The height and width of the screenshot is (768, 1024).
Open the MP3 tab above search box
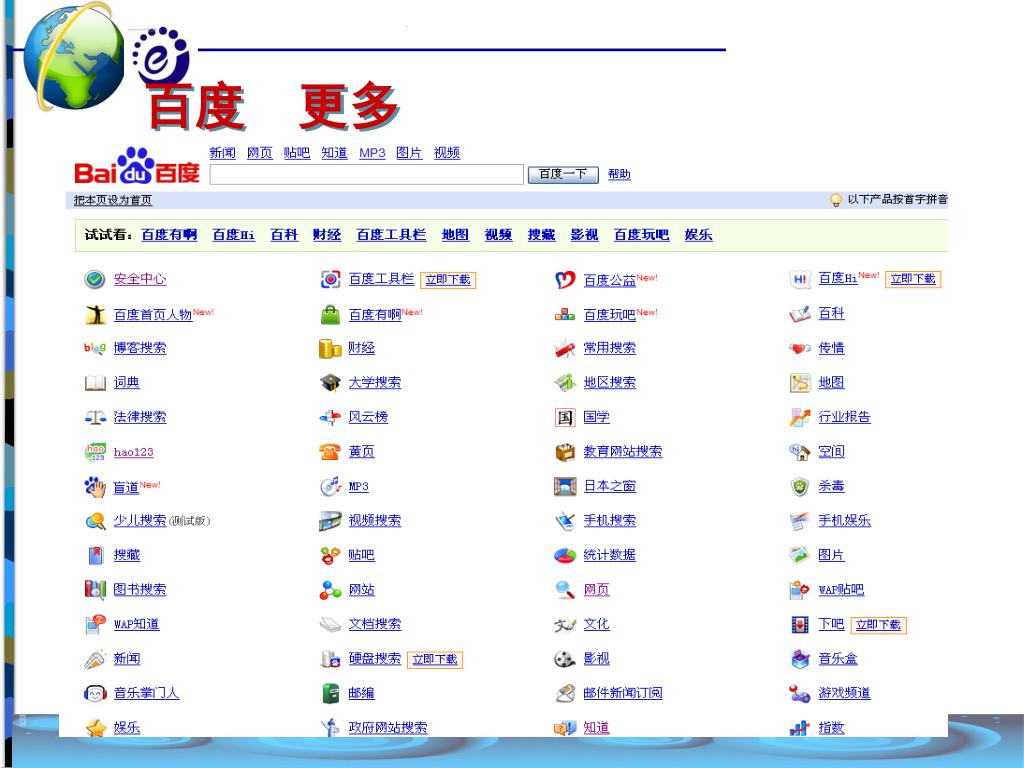[x=372, y=153]
